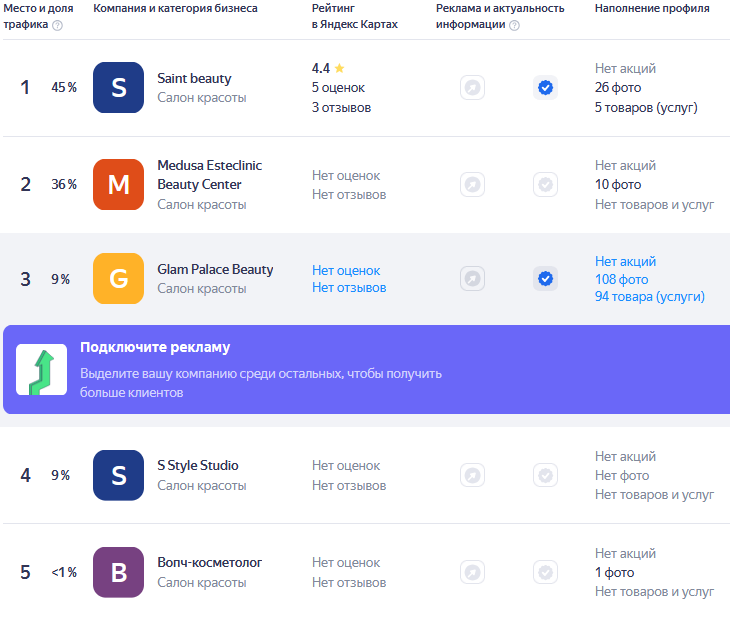Click the advertising arrow icon for S Style Studio
Image resolution: width=730 pixels, height=620 pixels.
click(473, 475)
